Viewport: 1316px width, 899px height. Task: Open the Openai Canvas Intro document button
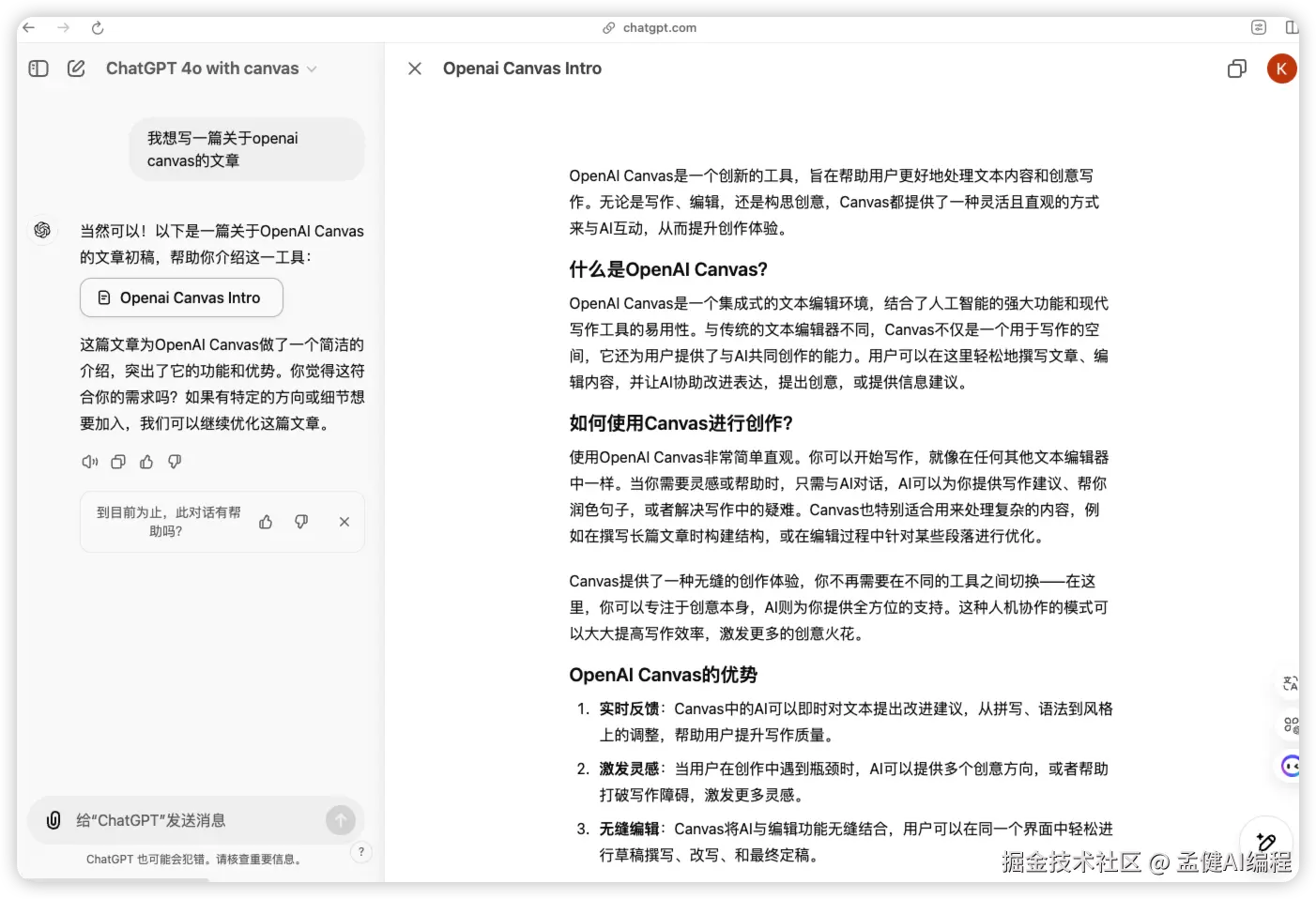point(181,297)
